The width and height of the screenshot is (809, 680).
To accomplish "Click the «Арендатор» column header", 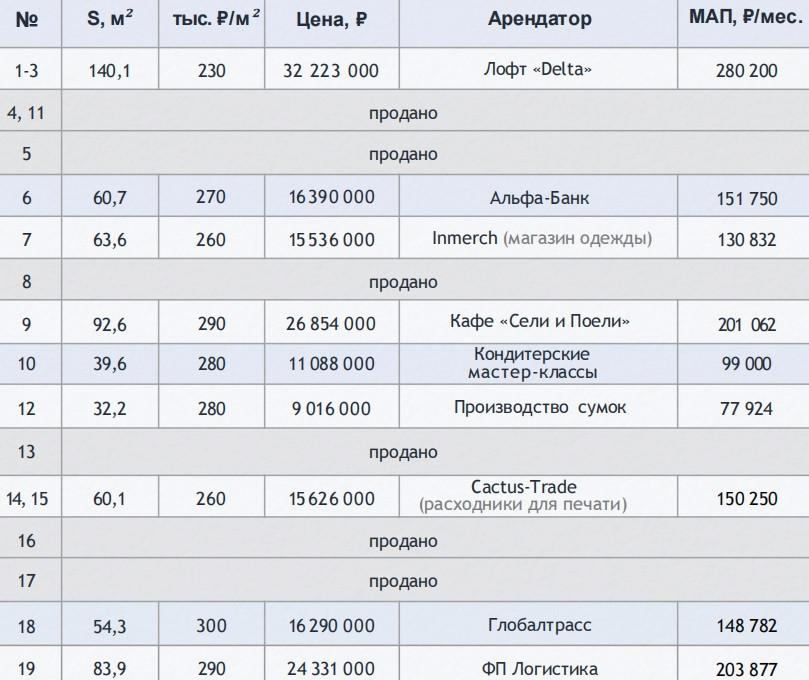I will point(539,19).
